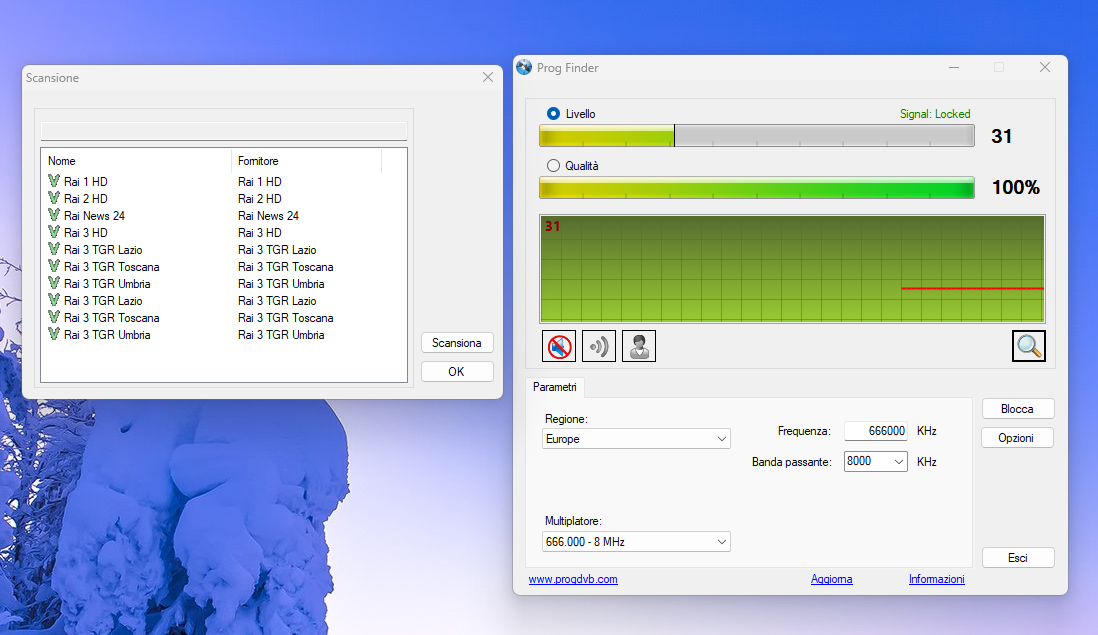
Task: Click the Qualità signal quality bar
Action: tap(756, 188)
